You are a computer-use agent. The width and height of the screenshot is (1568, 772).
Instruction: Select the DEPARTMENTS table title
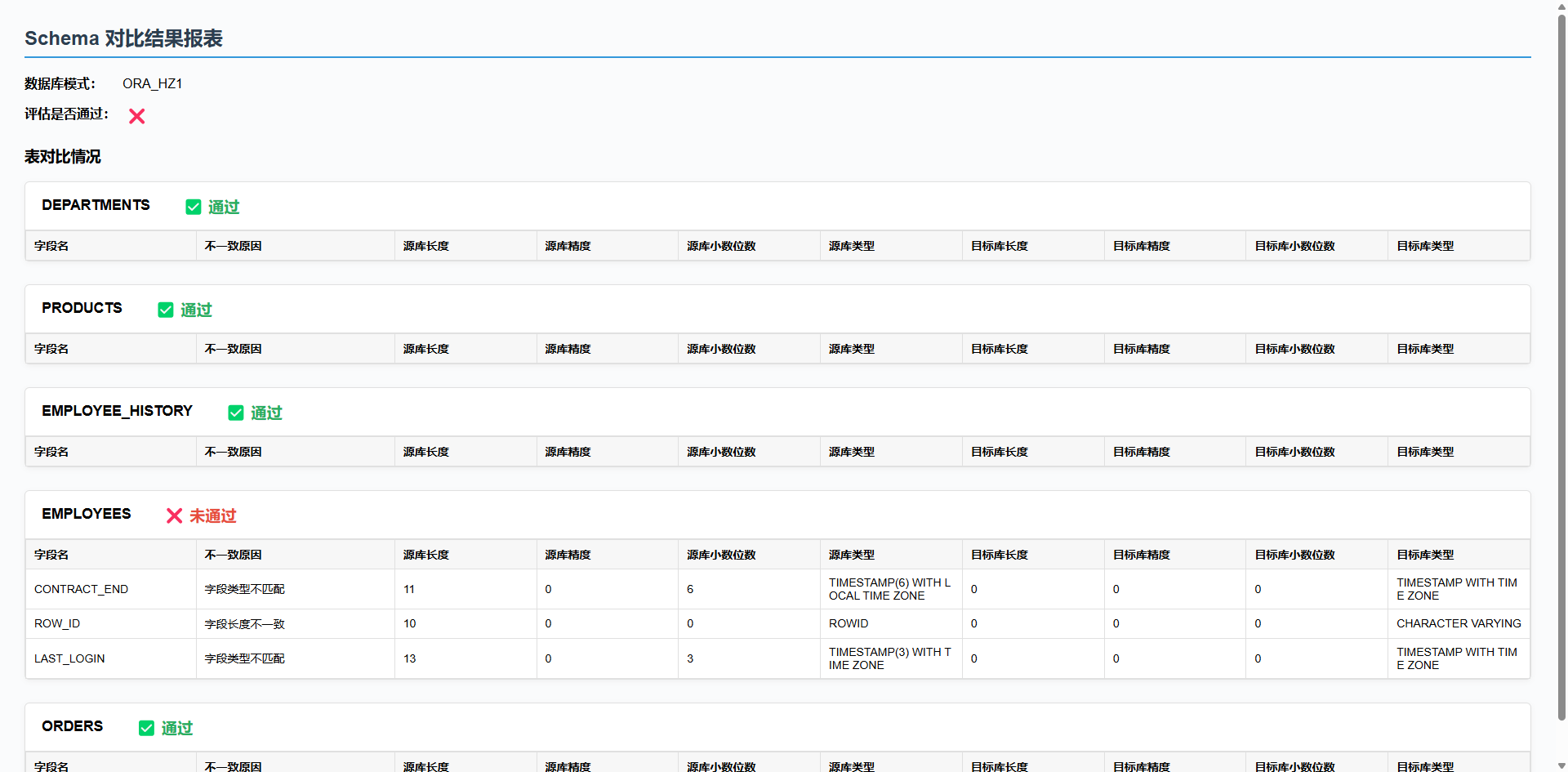click(96, 205)
